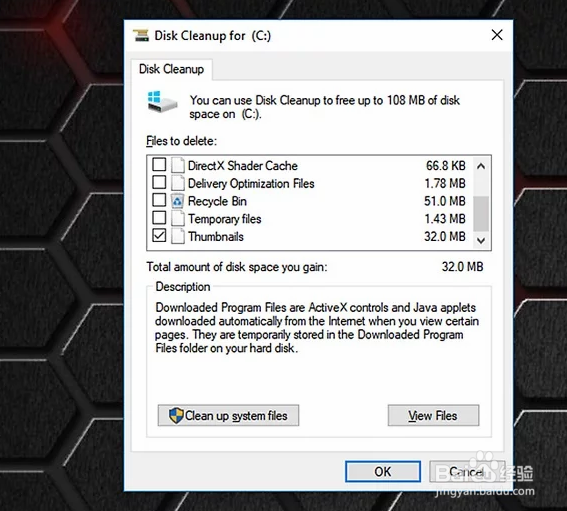Click the 32.0 MB Thumbnails size

[x=445, y=237]
